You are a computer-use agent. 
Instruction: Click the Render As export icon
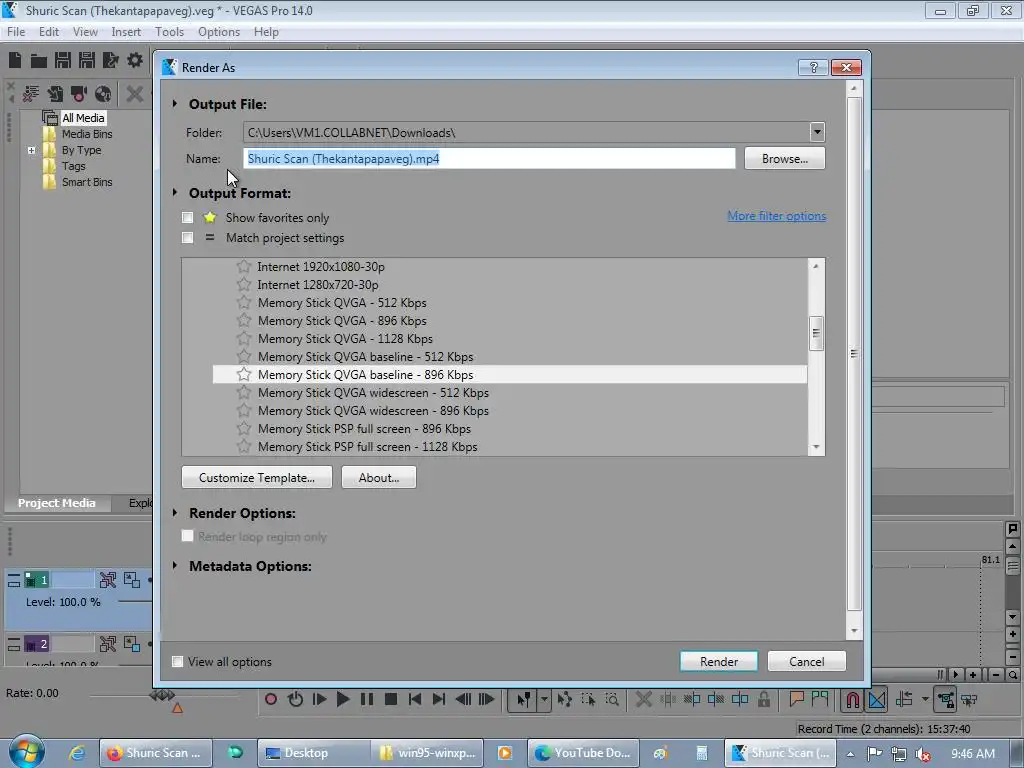click(110, 61)
